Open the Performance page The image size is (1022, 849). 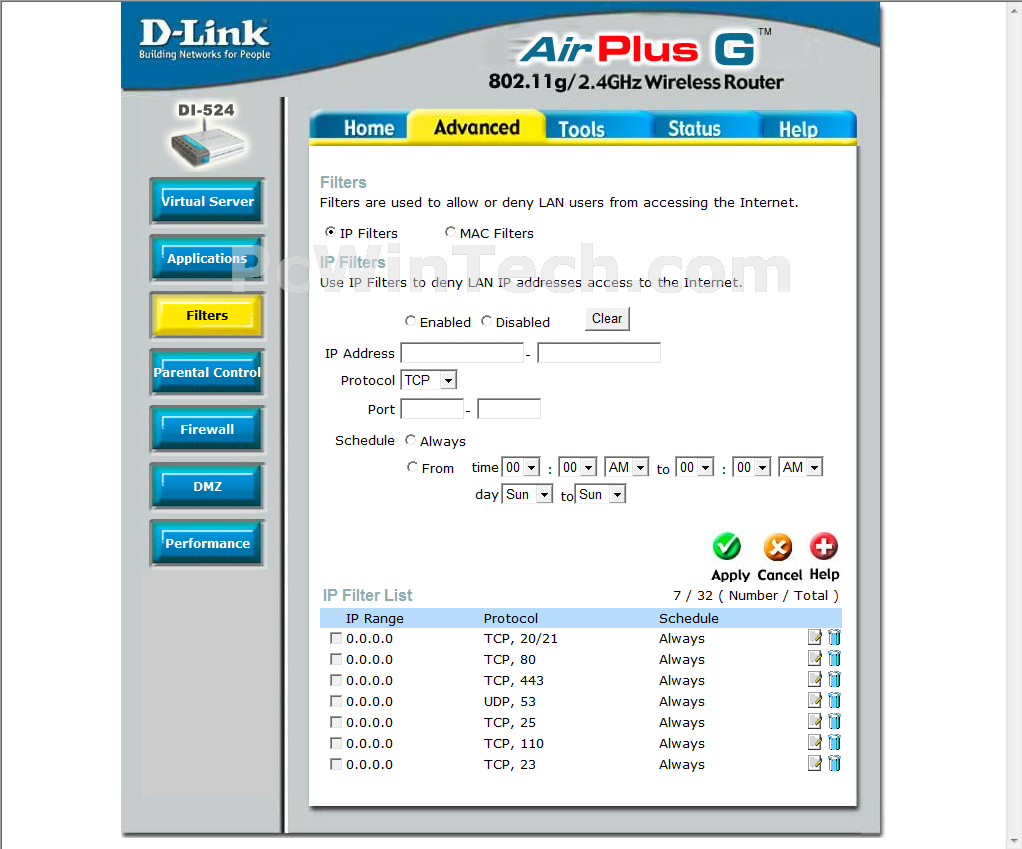207,543
